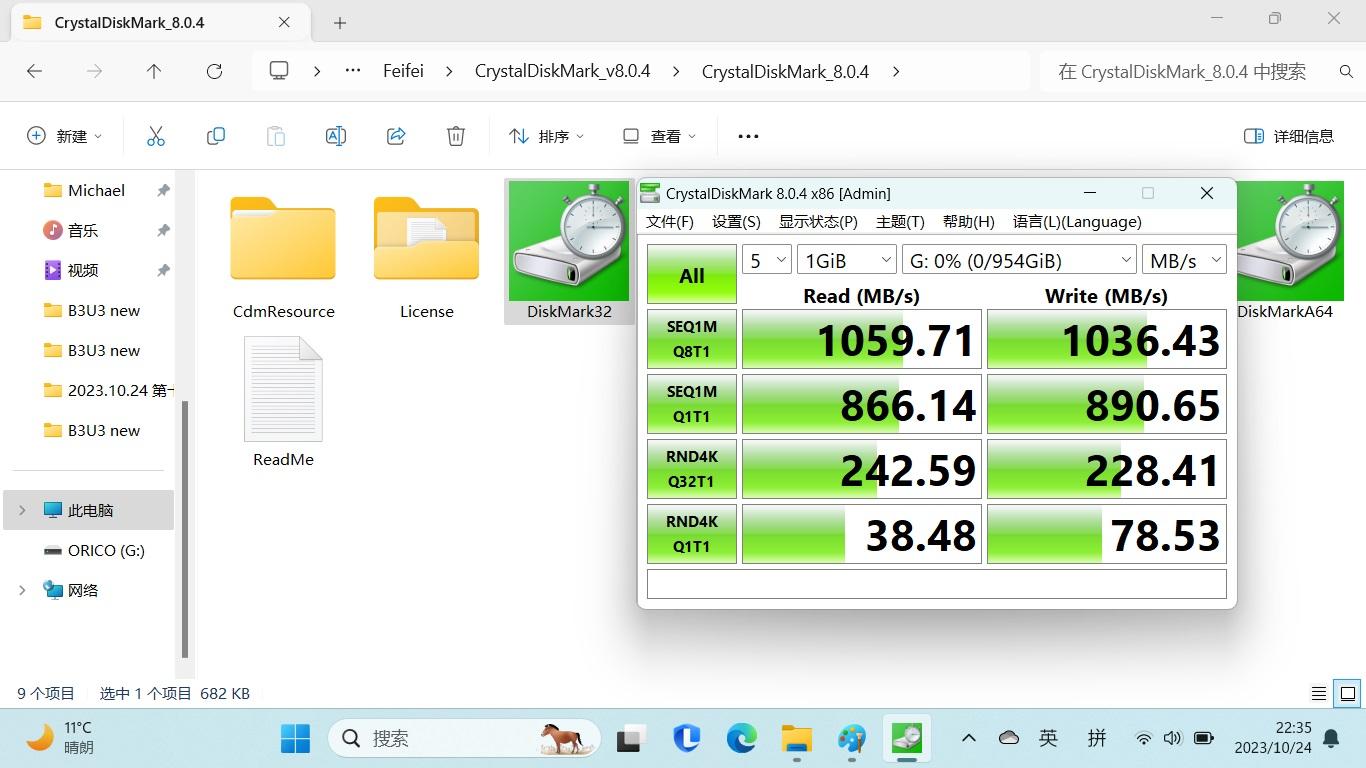The height and width of the screenshot is (768, 1366).
Task: Click the Feifei breadcrumb segment
Action: click(x=403, y=71)
